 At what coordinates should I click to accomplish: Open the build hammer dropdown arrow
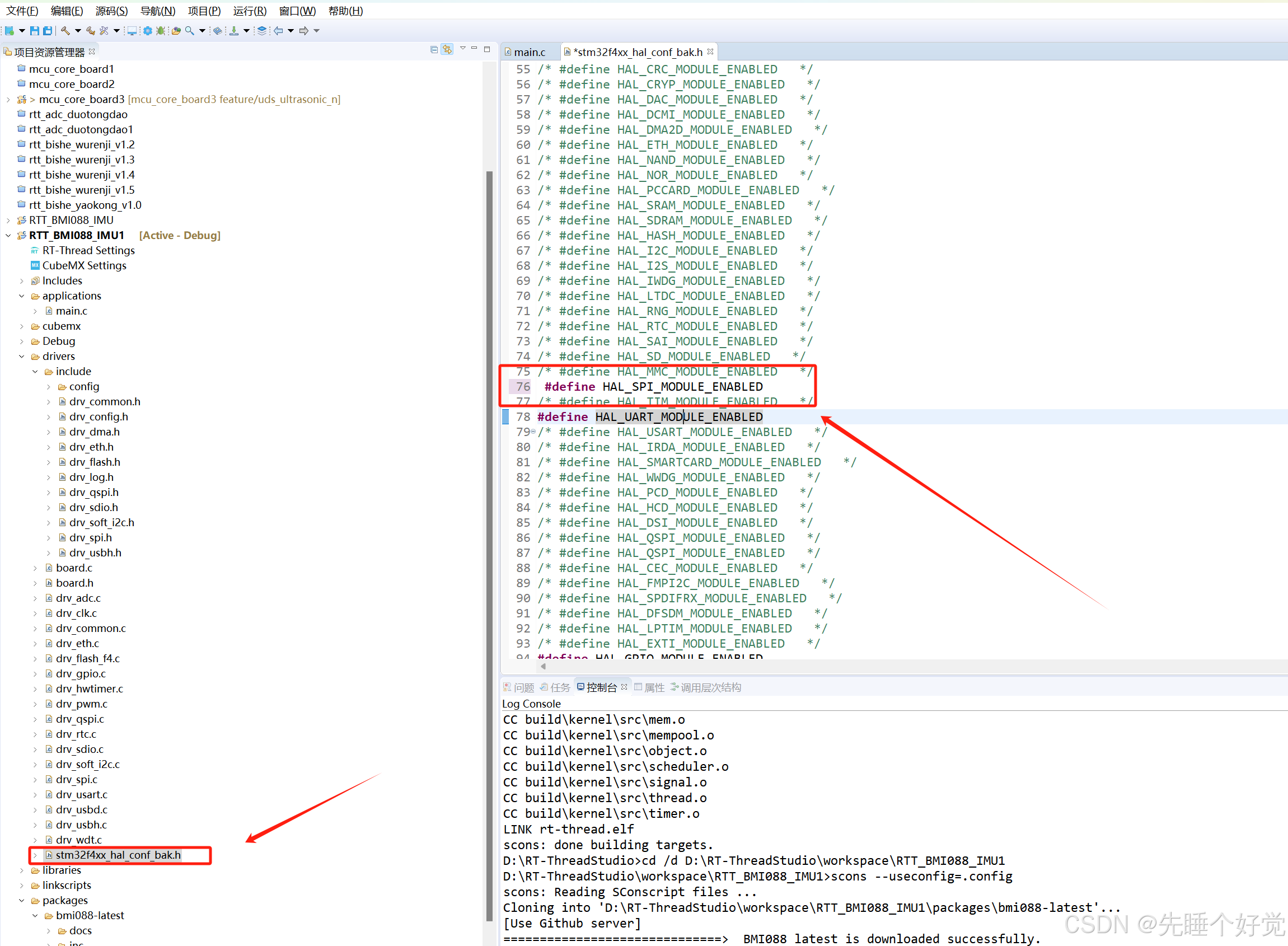tap(78, 31)
